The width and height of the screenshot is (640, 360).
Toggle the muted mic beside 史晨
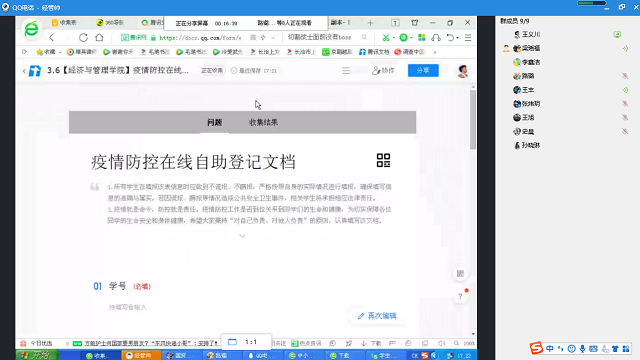pyautogui.click(x=624, y=131)
